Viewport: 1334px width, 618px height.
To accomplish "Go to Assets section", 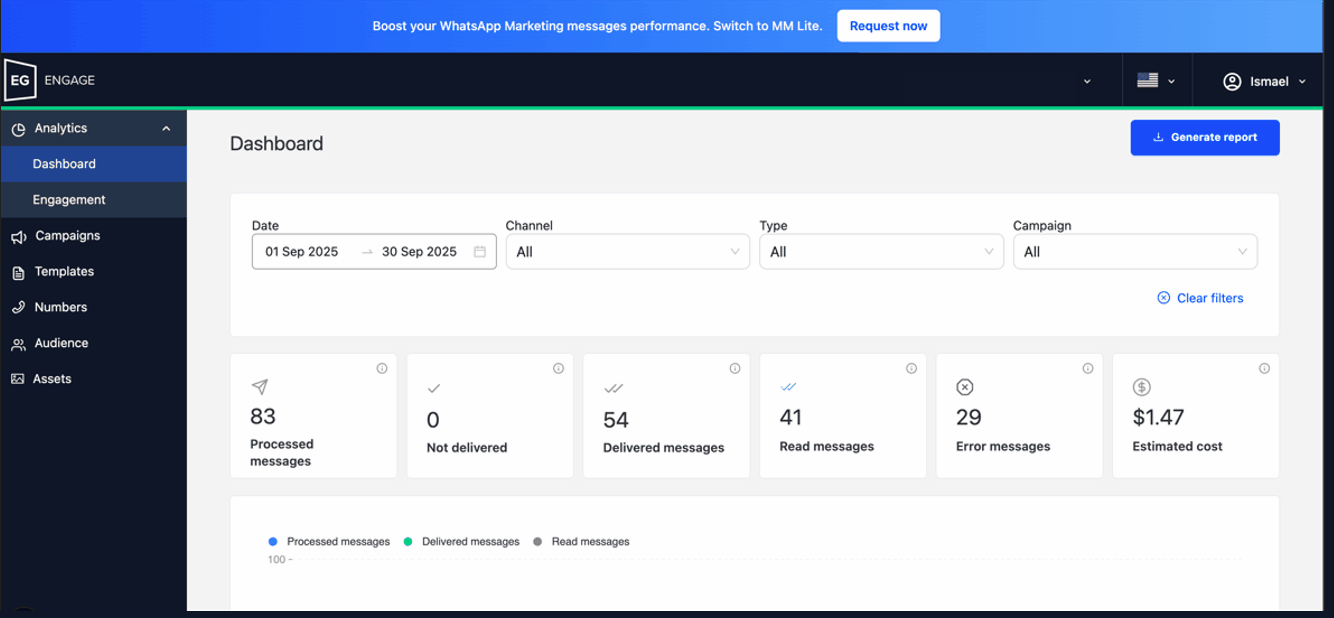I will tap(93, 379).
